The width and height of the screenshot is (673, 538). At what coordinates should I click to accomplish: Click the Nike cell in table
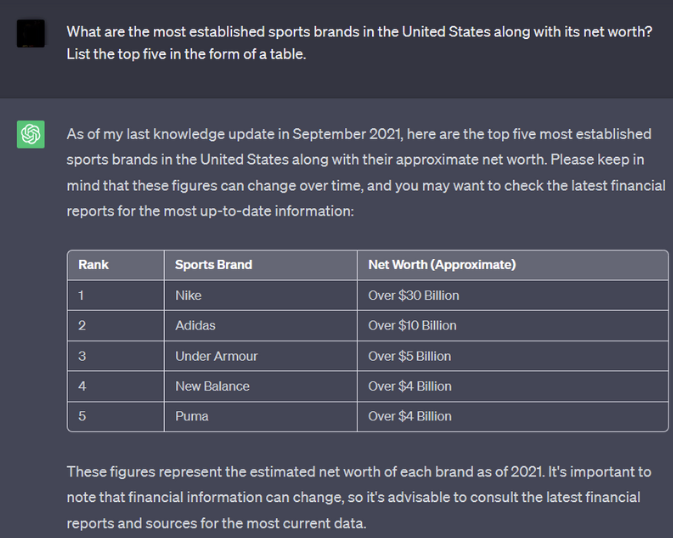(261, 295)
